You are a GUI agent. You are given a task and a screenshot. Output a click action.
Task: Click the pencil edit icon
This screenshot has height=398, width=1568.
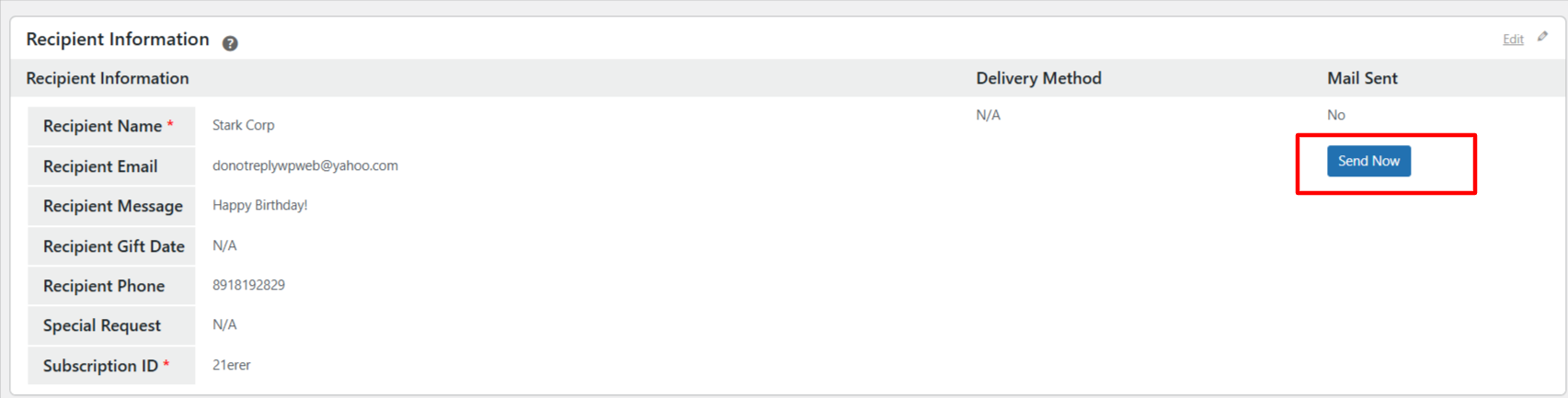(1542, 38)
